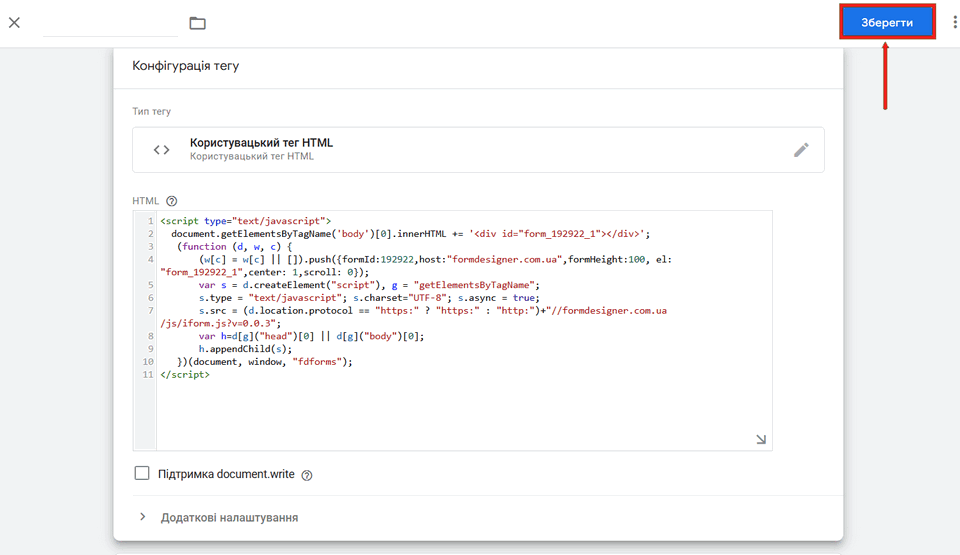Click the empty tag name field
The image size is (960, 555).
click(x=111, y=23)
